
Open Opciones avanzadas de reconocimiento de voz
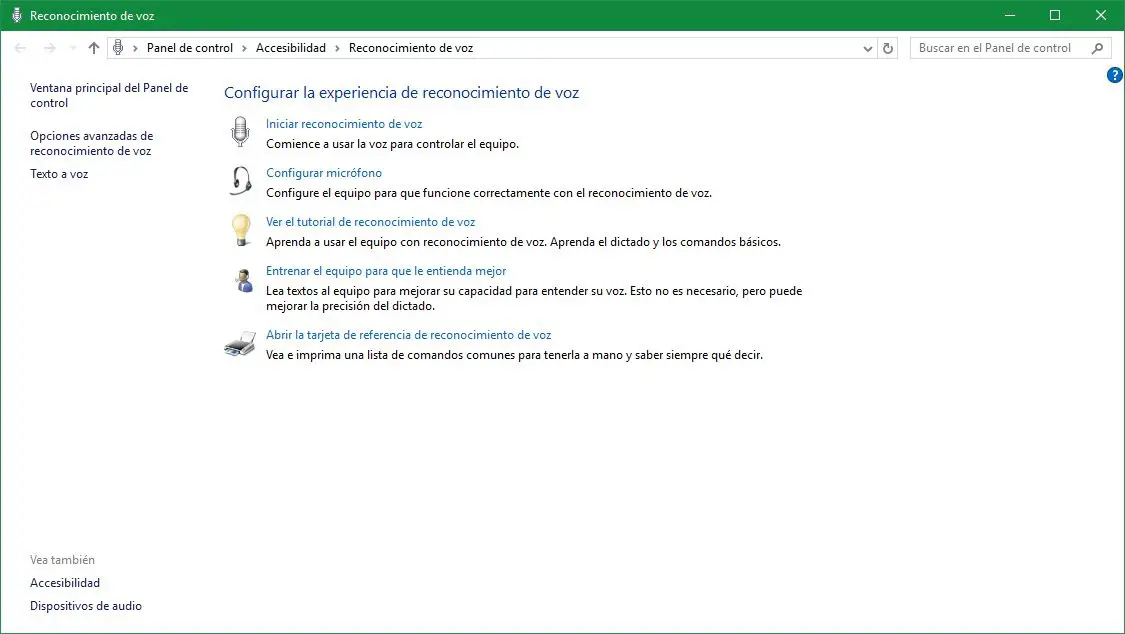pos(92,143)
